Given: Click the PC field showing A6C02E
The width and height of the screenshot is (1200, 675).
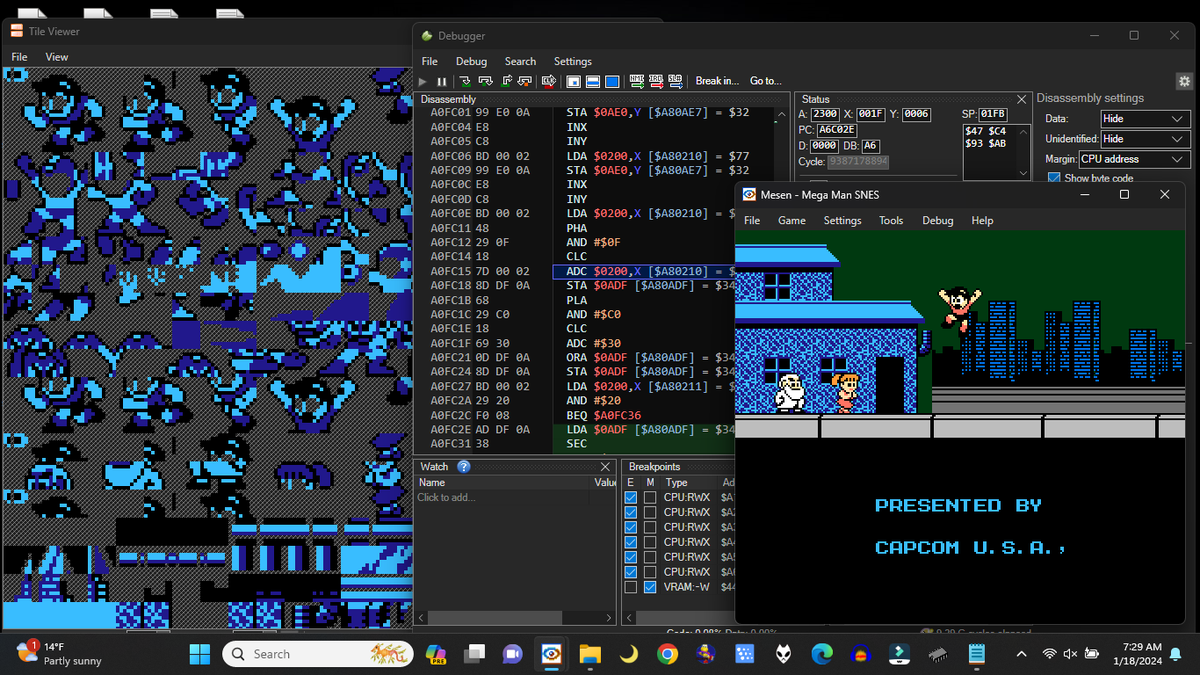Looking at the screenshot, I should point(836,130).
